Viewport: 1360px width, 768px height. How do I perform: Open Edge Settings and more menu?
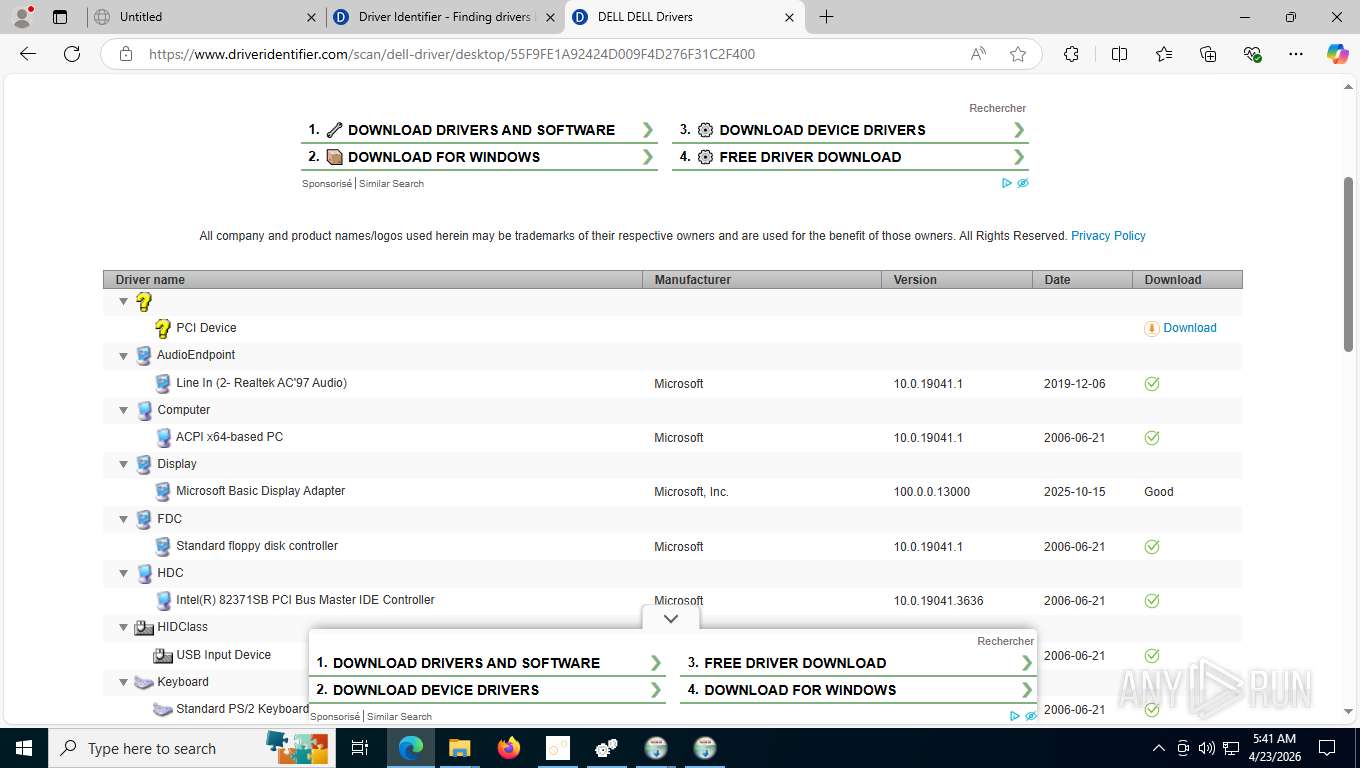tap(1296, 54)
